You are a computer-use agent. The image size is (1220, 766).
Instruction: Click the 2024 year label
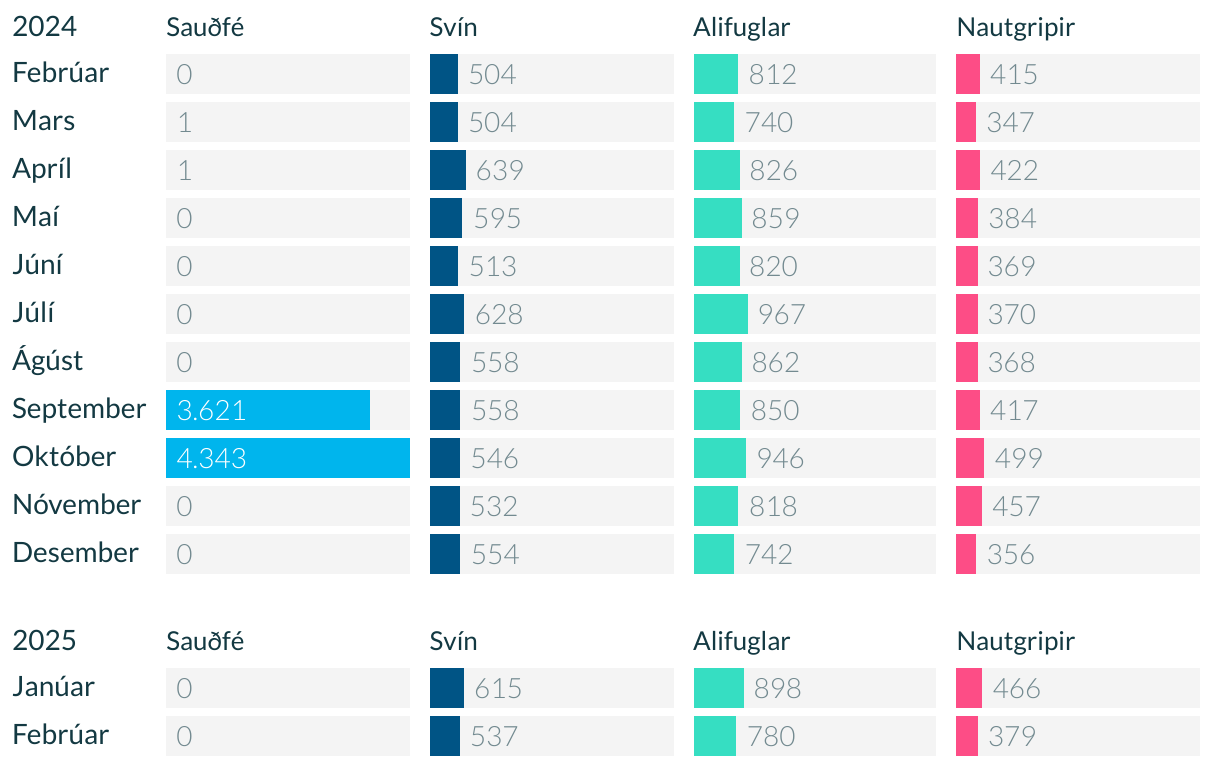(44, 27)
